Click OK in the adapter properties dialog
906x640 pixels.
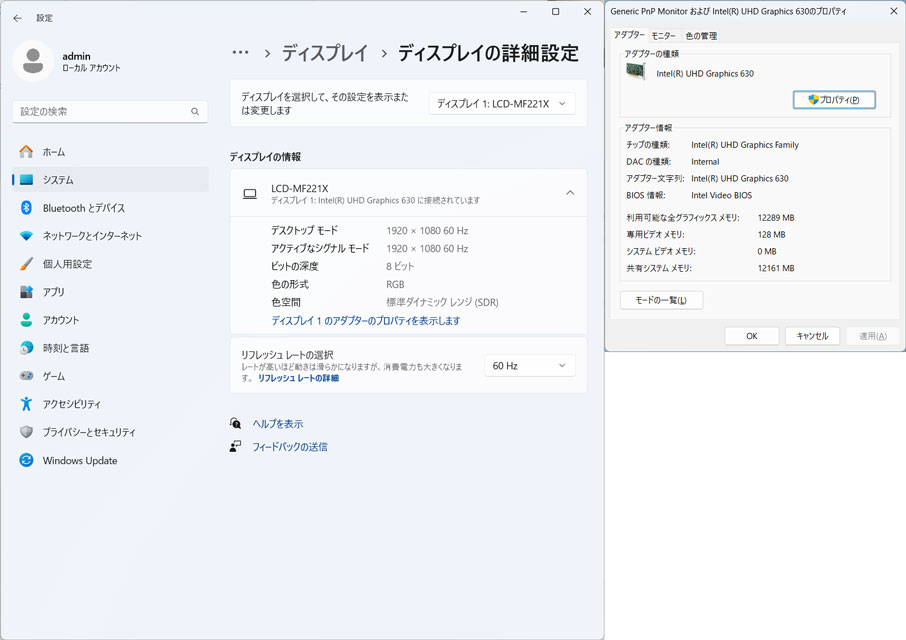click(x=751, y=336)
